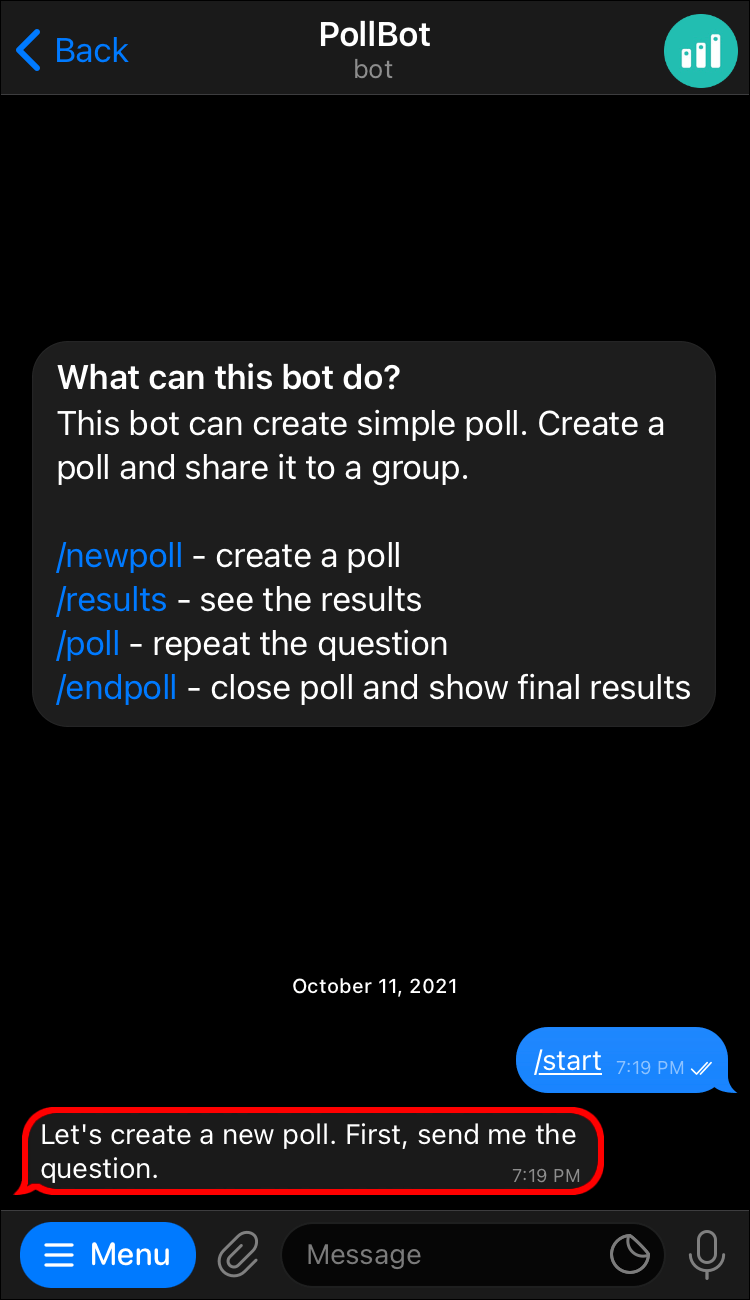Tap the Back chevron icon
This screenshot has height=1300, width=750.
coord(29,50)
